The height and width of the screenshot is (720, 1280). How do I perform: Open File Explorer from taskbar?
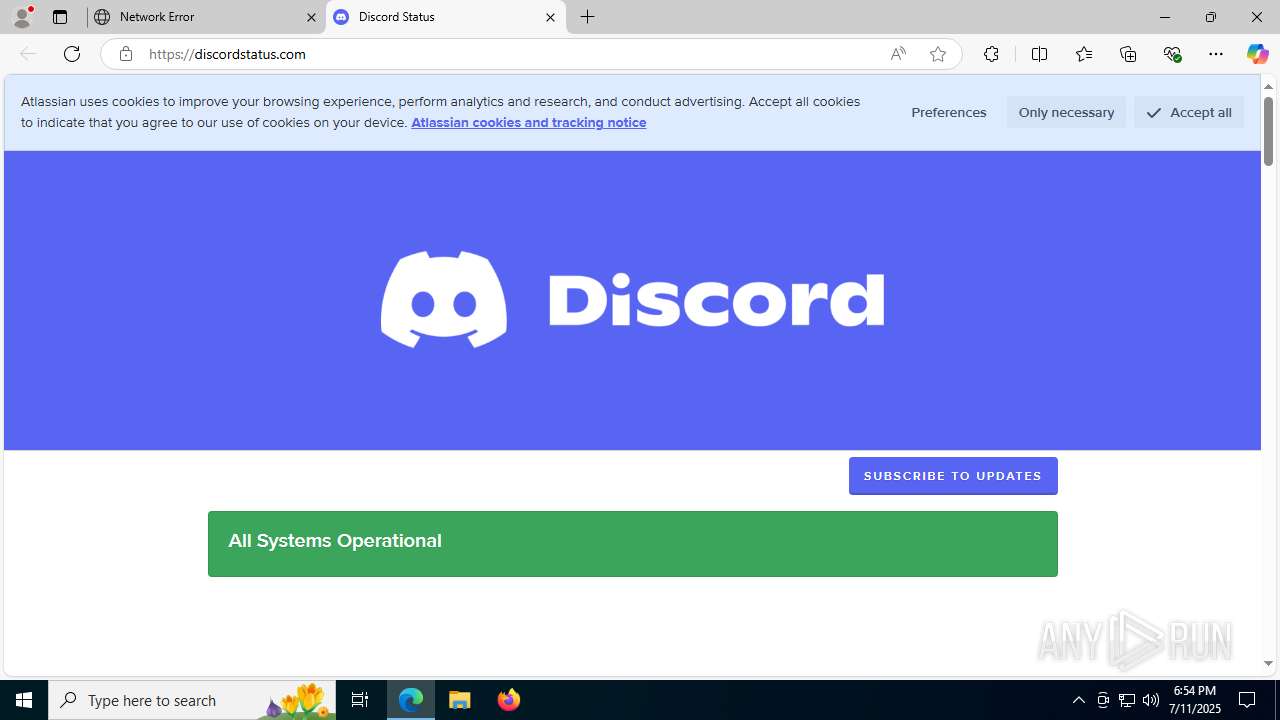click(x=460, y=700)
